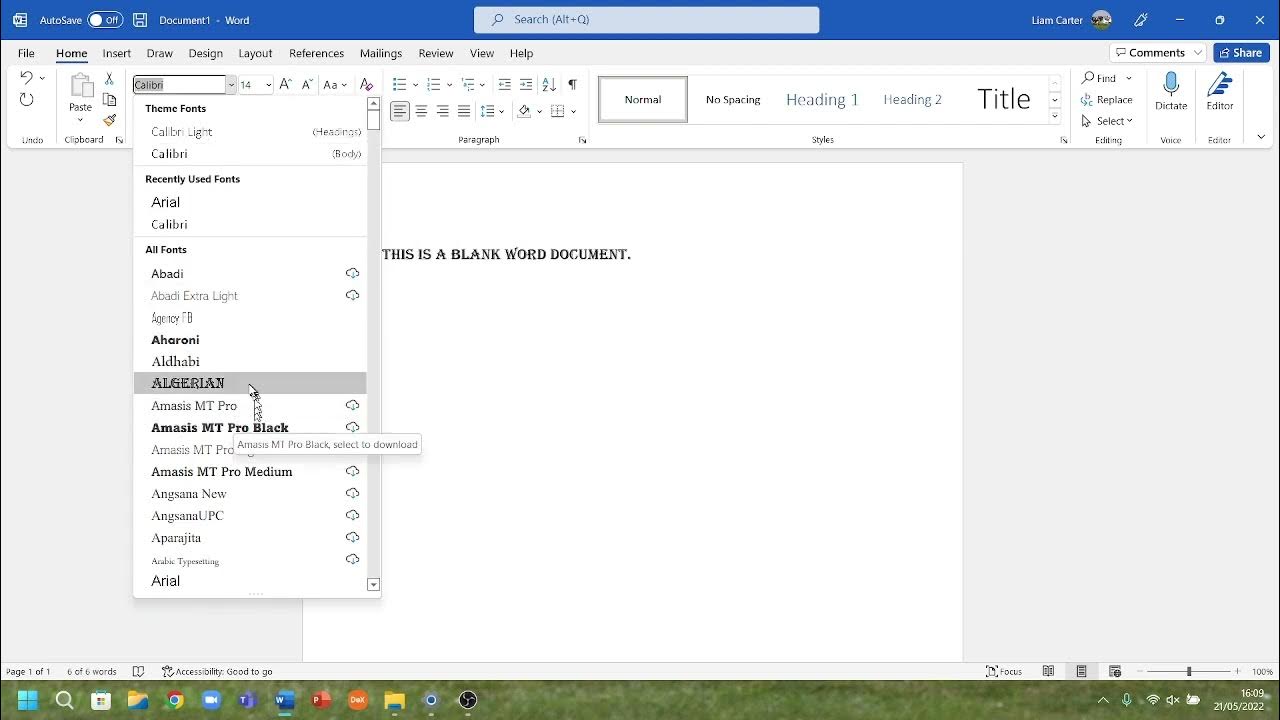The image size is (1280, 720).
Task: Apply the No Spacing style
Action: click(x=733, y=99)
